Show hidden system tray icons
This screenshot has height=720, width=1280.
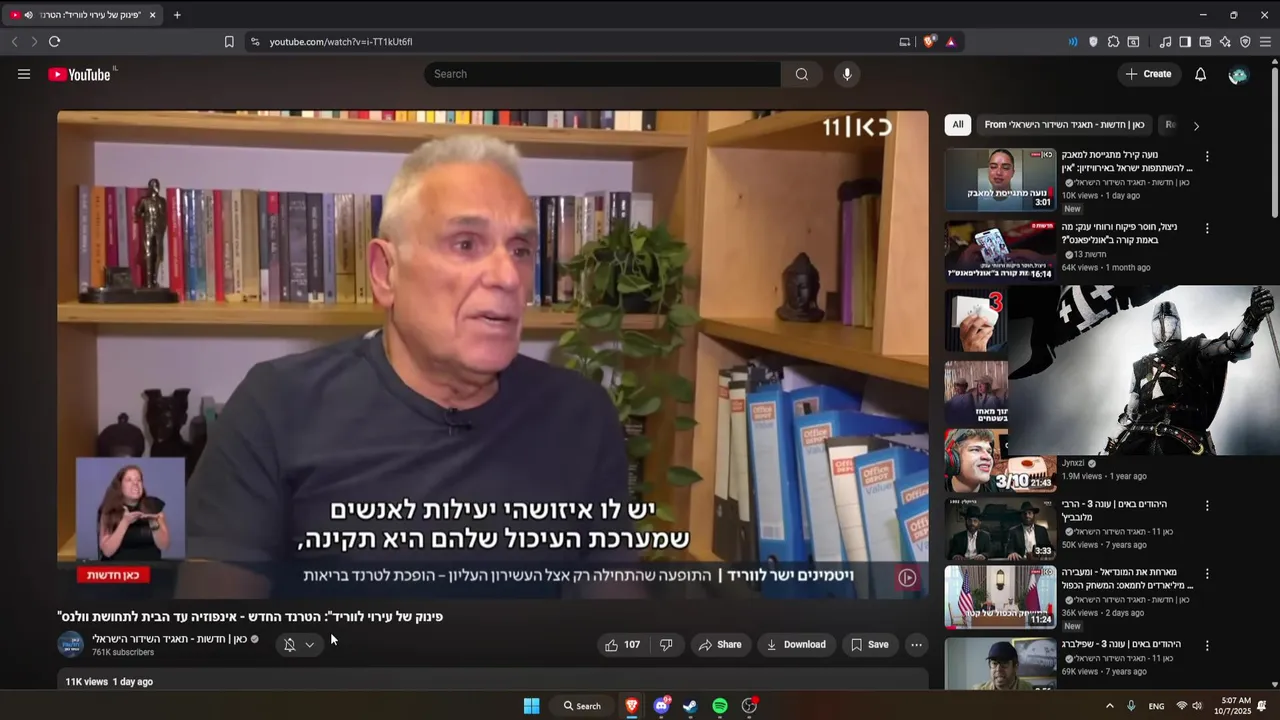1109,706
